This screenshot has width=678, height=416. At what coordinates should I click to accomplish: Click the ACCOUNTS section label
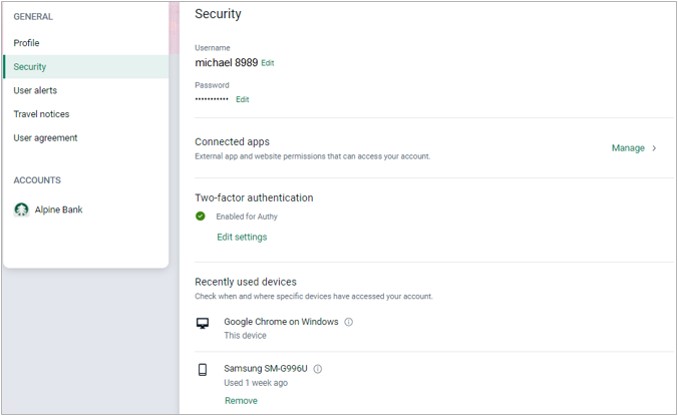37,180
